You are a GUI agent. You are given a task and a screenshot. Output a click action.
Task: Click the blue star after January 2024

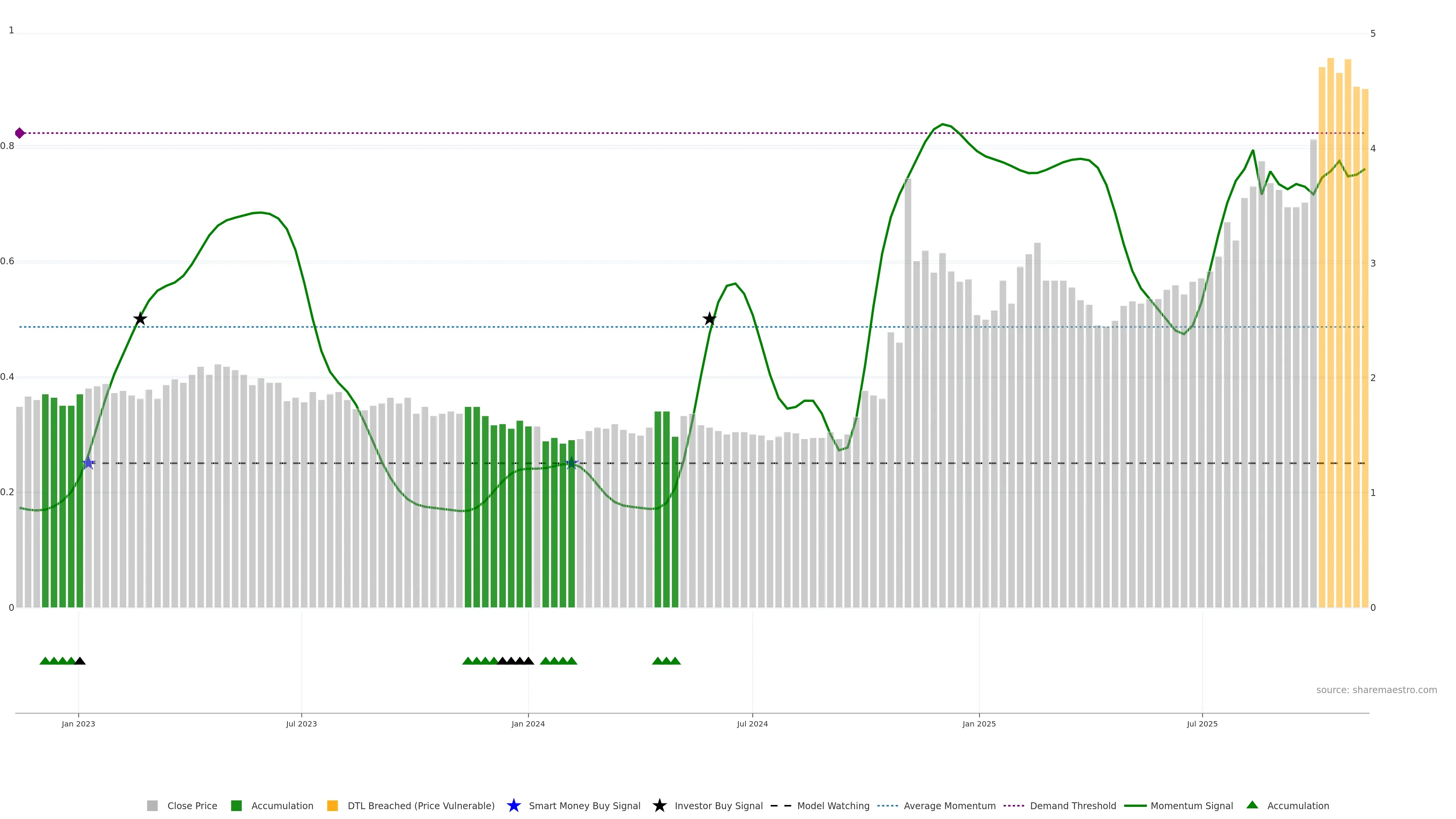[x=571, y=463]
